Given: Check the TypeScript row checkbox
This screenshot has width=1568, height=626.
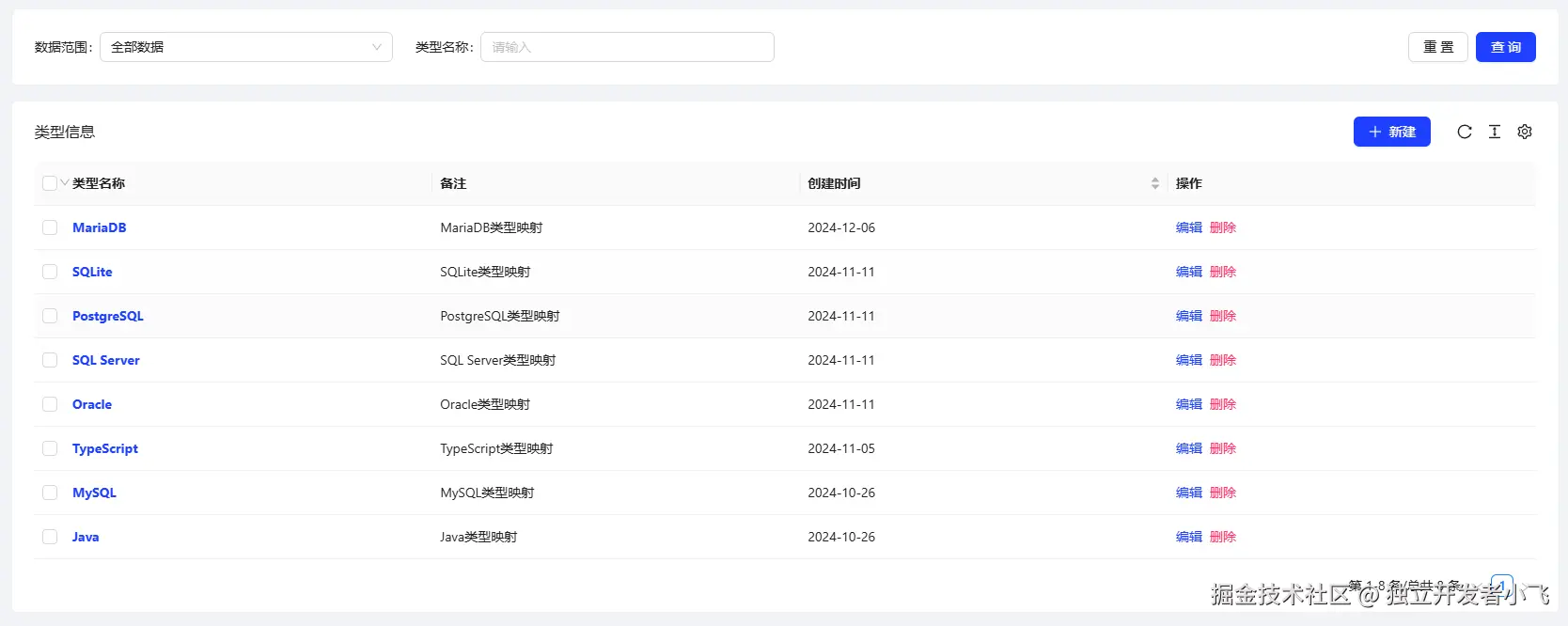Looking at the screenshot, I should coord(50,448).
